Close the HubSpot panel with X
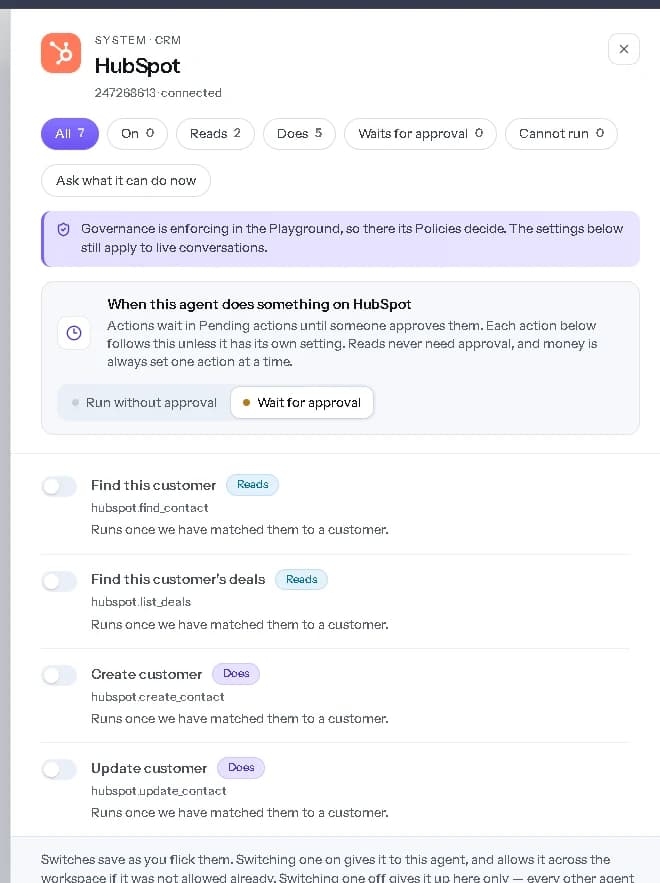 tap(623, 50)
